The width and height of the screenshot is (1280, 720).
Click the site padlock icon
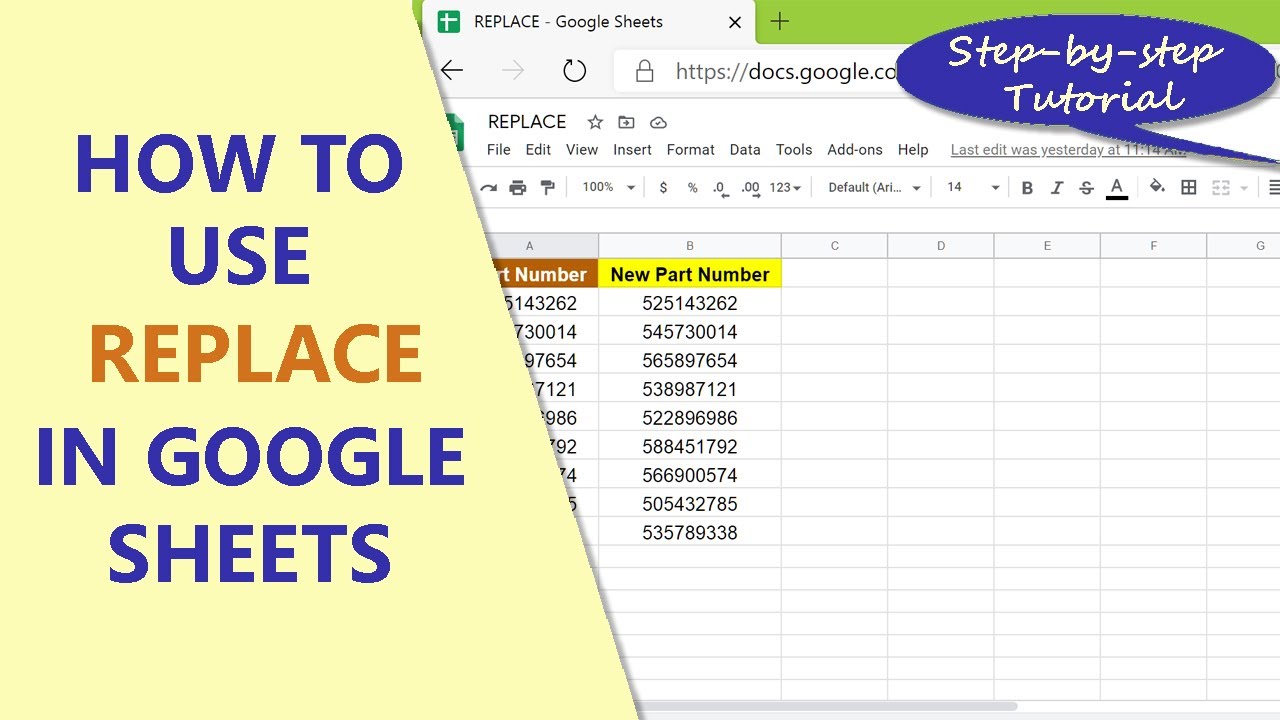click(645, 71)
